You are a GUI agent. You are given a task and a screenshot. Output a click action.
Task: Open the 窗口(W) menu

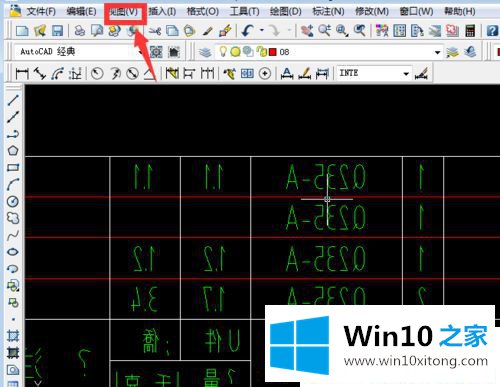tap(416, 11)
